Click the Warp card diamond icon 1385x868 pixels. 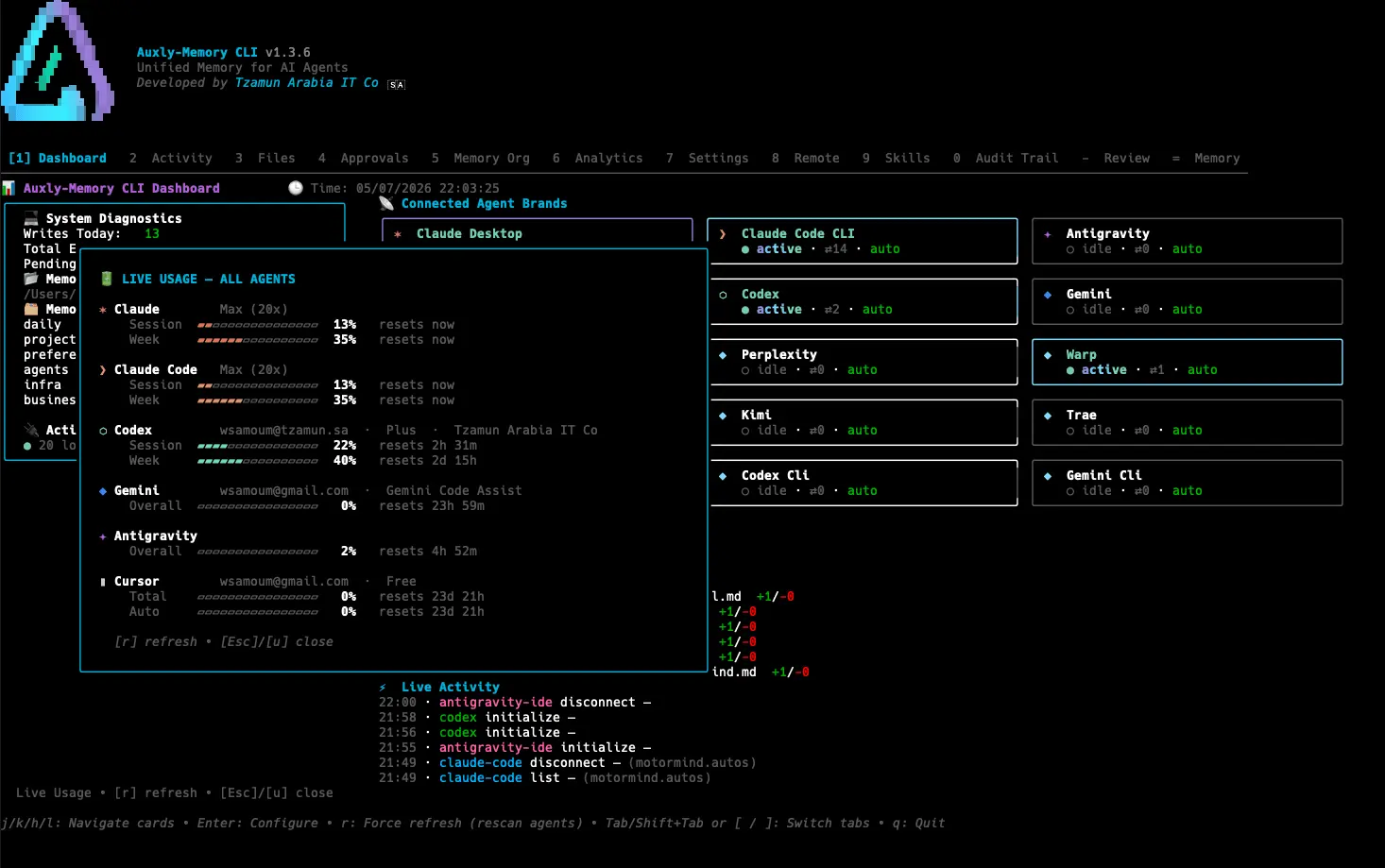tap(1048, 355)
